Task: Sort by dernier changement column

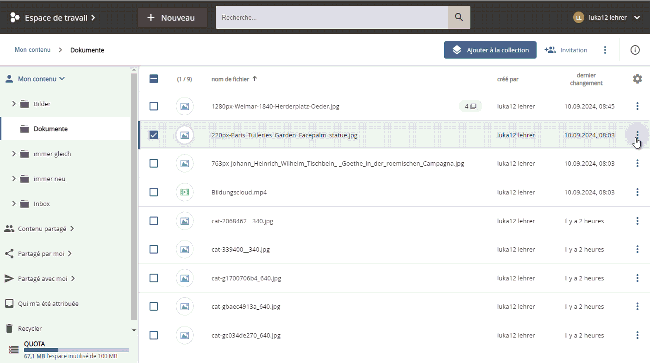Action: 586,79
